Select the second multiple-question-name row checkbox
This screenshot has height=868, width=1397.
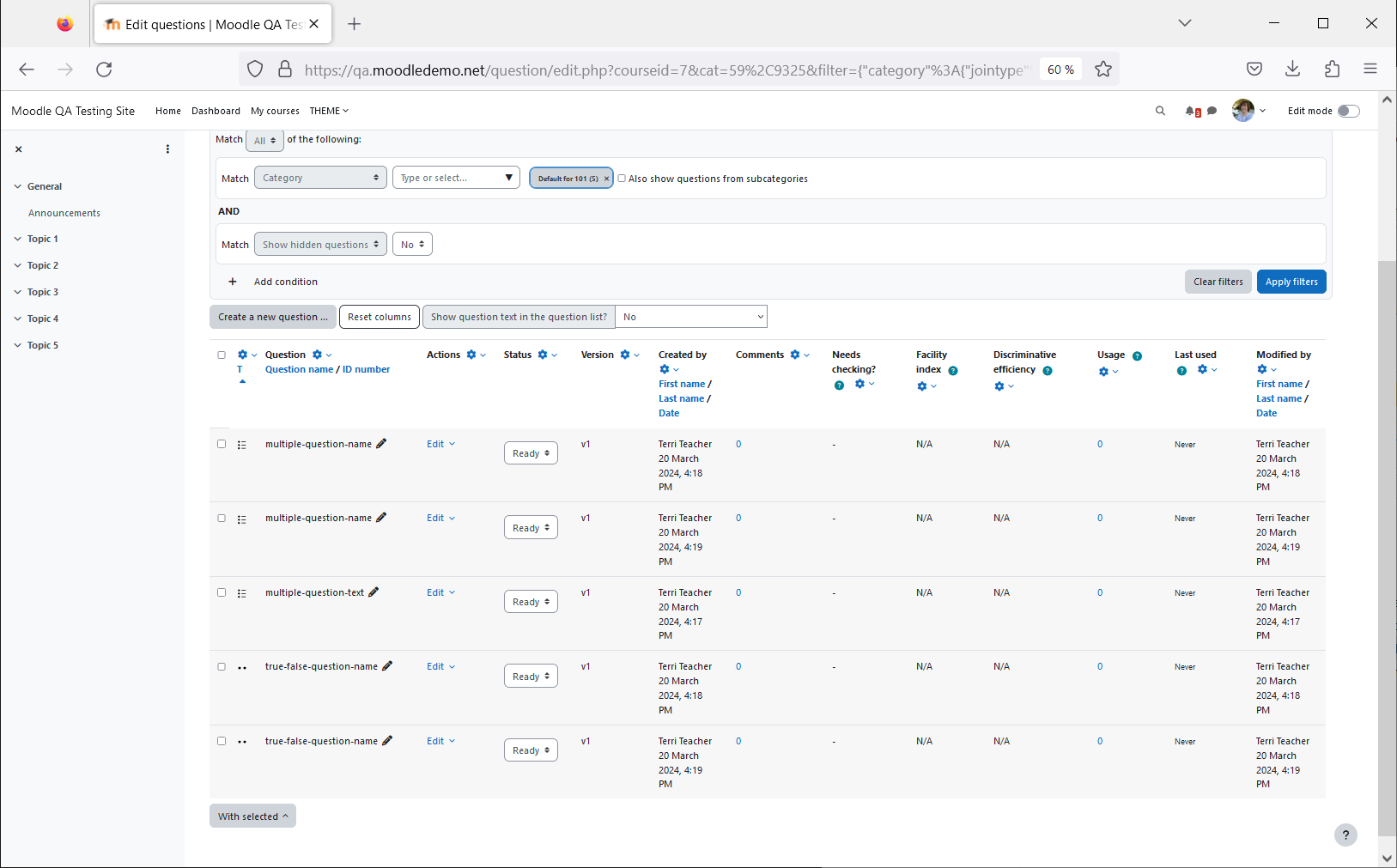(222, 518)
